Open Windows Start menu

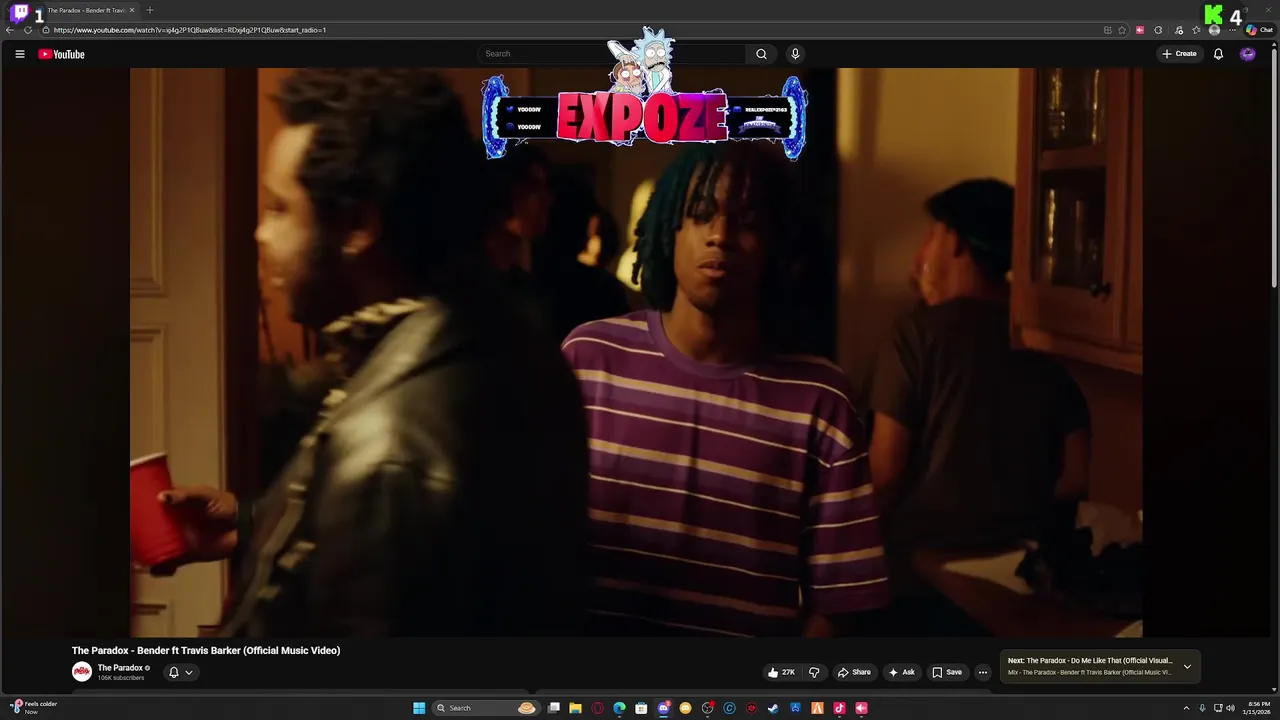[419, 708]
